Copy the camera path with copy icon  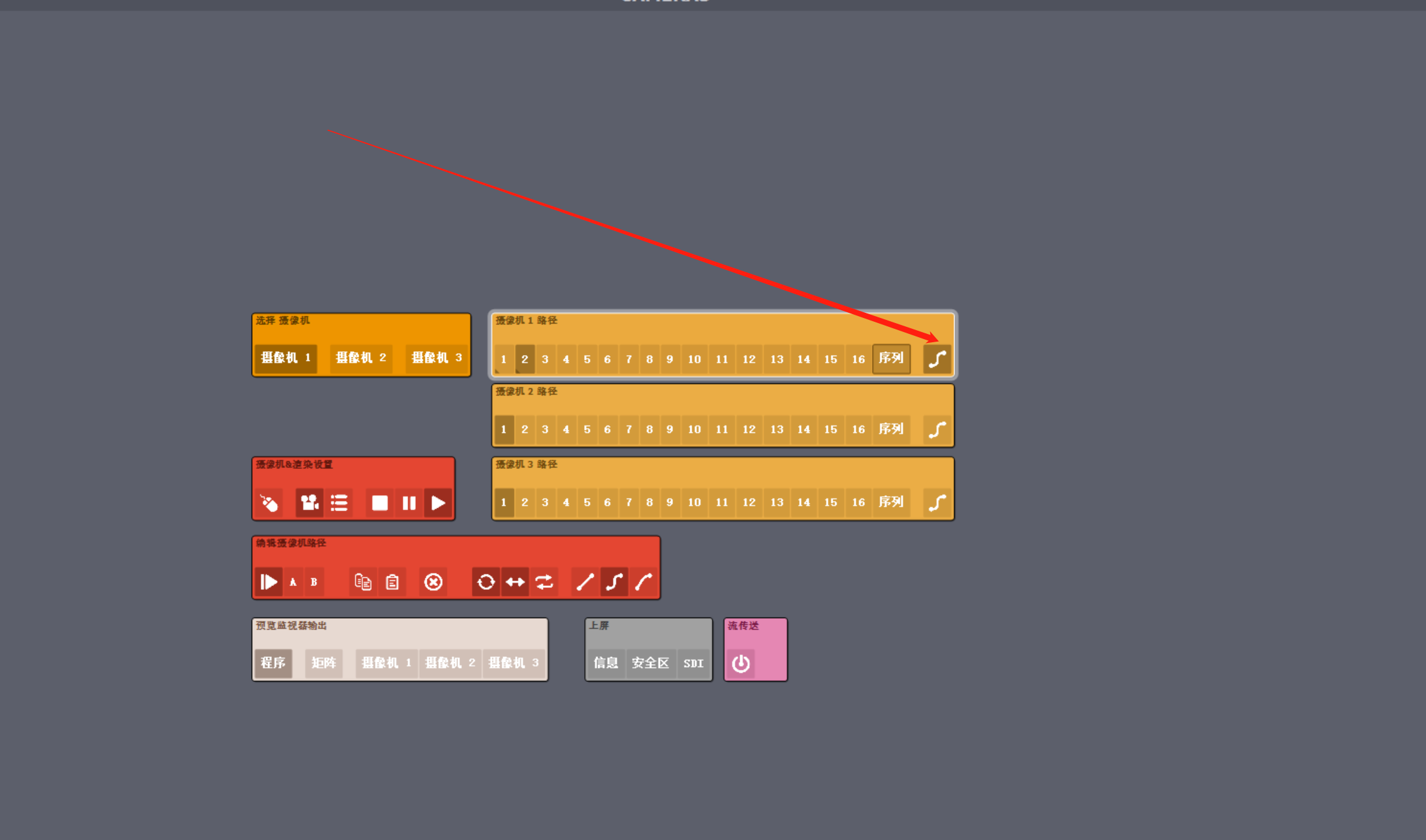tap(363, 582)
